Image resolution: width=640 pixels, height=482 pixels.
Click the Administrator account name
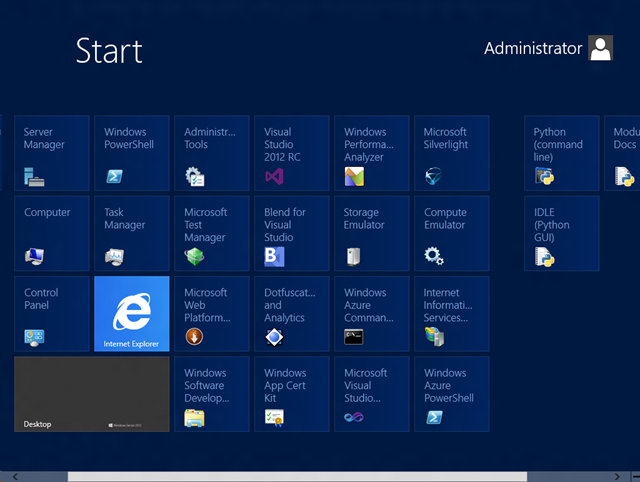(532, 48)
